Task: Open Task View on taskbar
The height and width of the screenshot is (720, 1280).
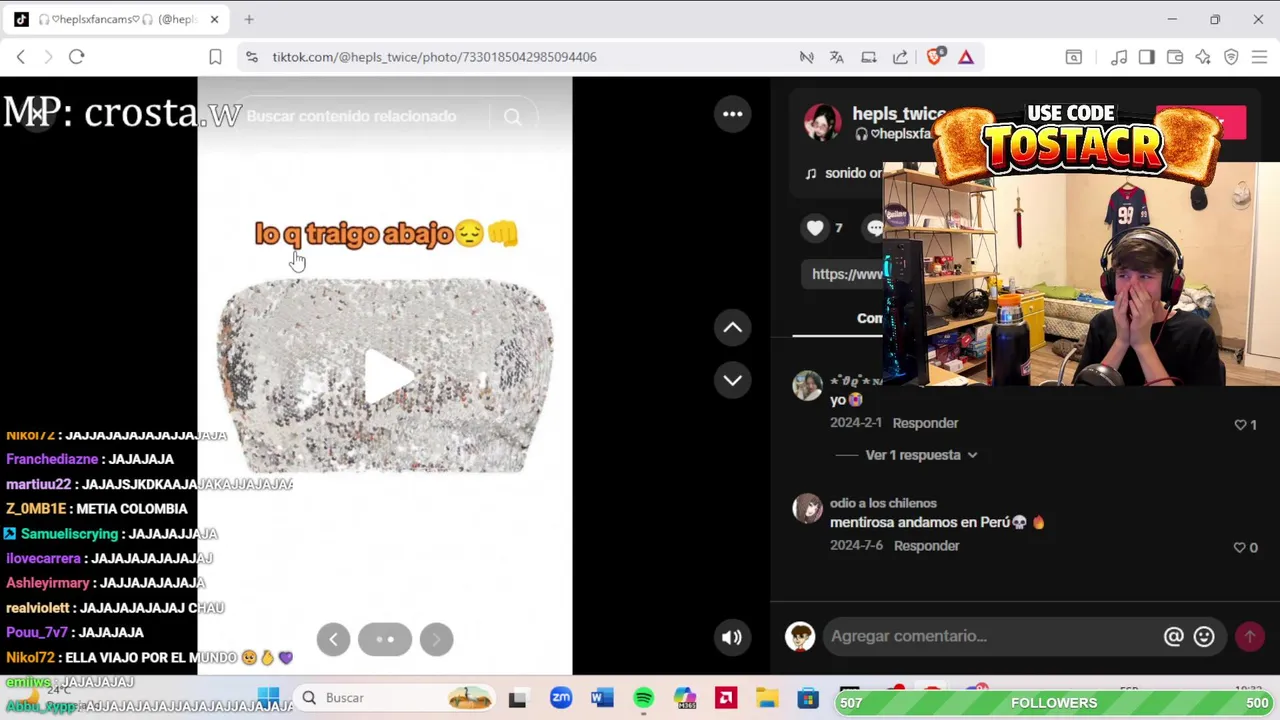Action: click(517, 698)
